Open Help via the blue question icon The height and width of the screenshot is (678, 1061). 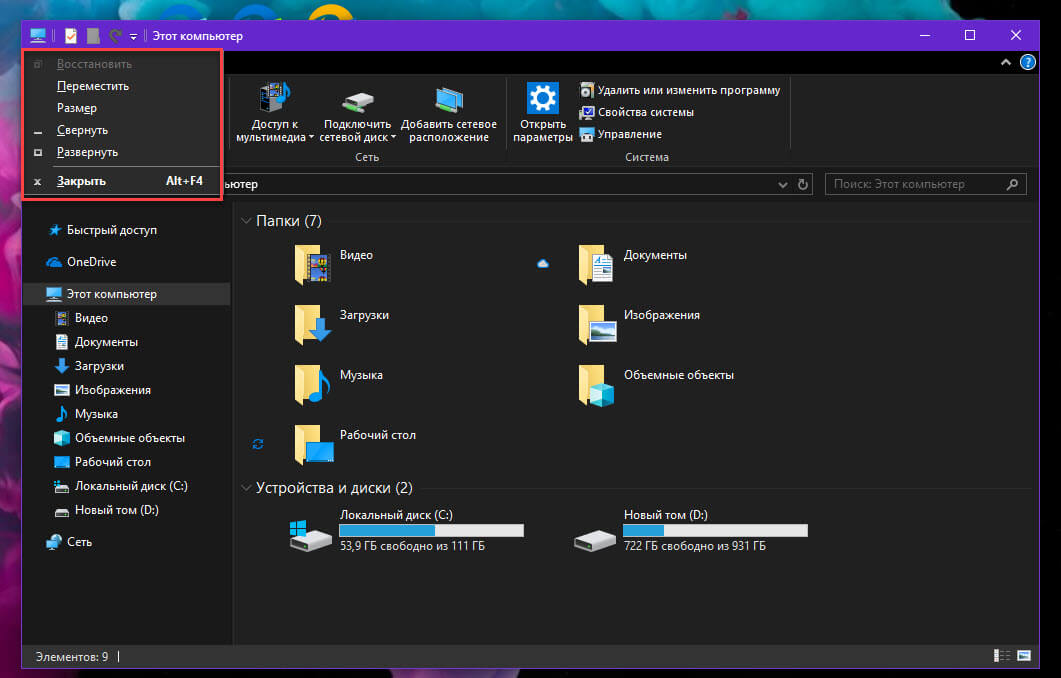1027,62
